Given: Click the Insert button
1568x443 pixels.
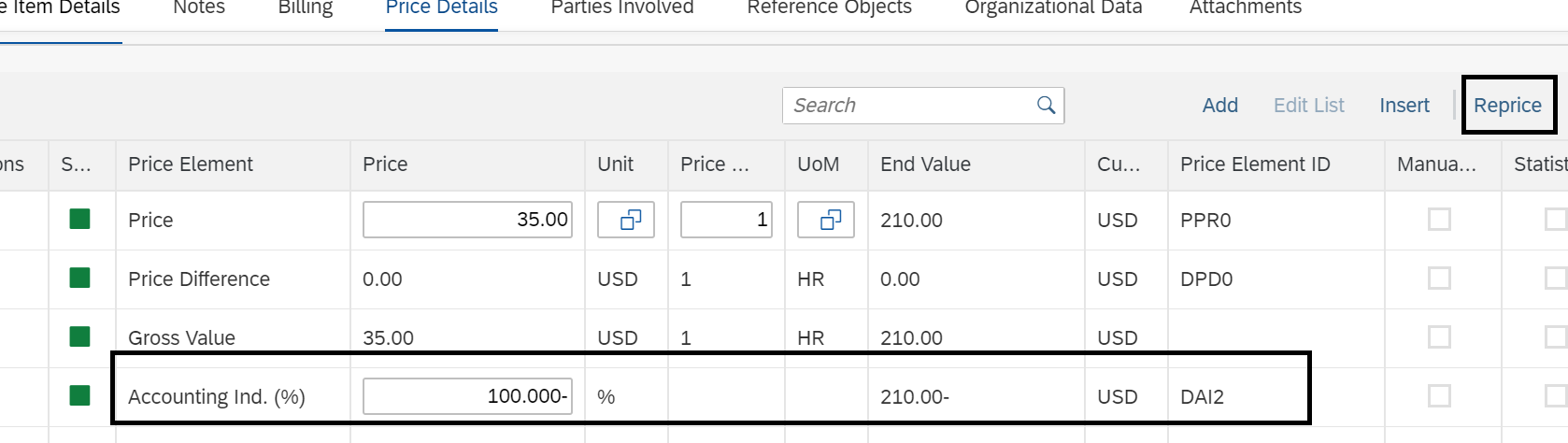Looking at the screenshot, I should click(1404, 106).
